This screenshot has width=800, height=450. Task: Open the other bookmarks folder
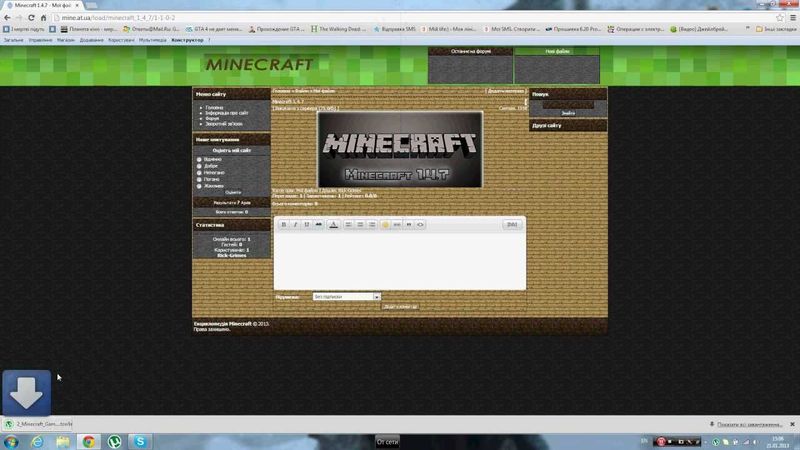tap(776, 29)
